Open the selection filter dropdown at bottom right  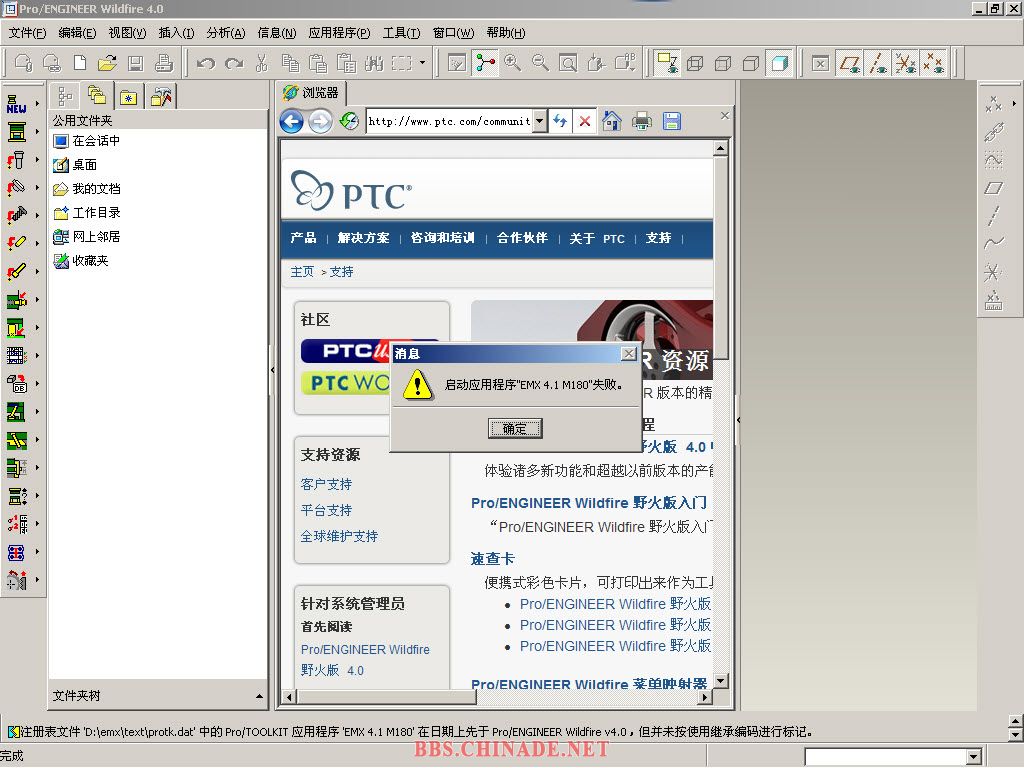[x=974, y=756]
